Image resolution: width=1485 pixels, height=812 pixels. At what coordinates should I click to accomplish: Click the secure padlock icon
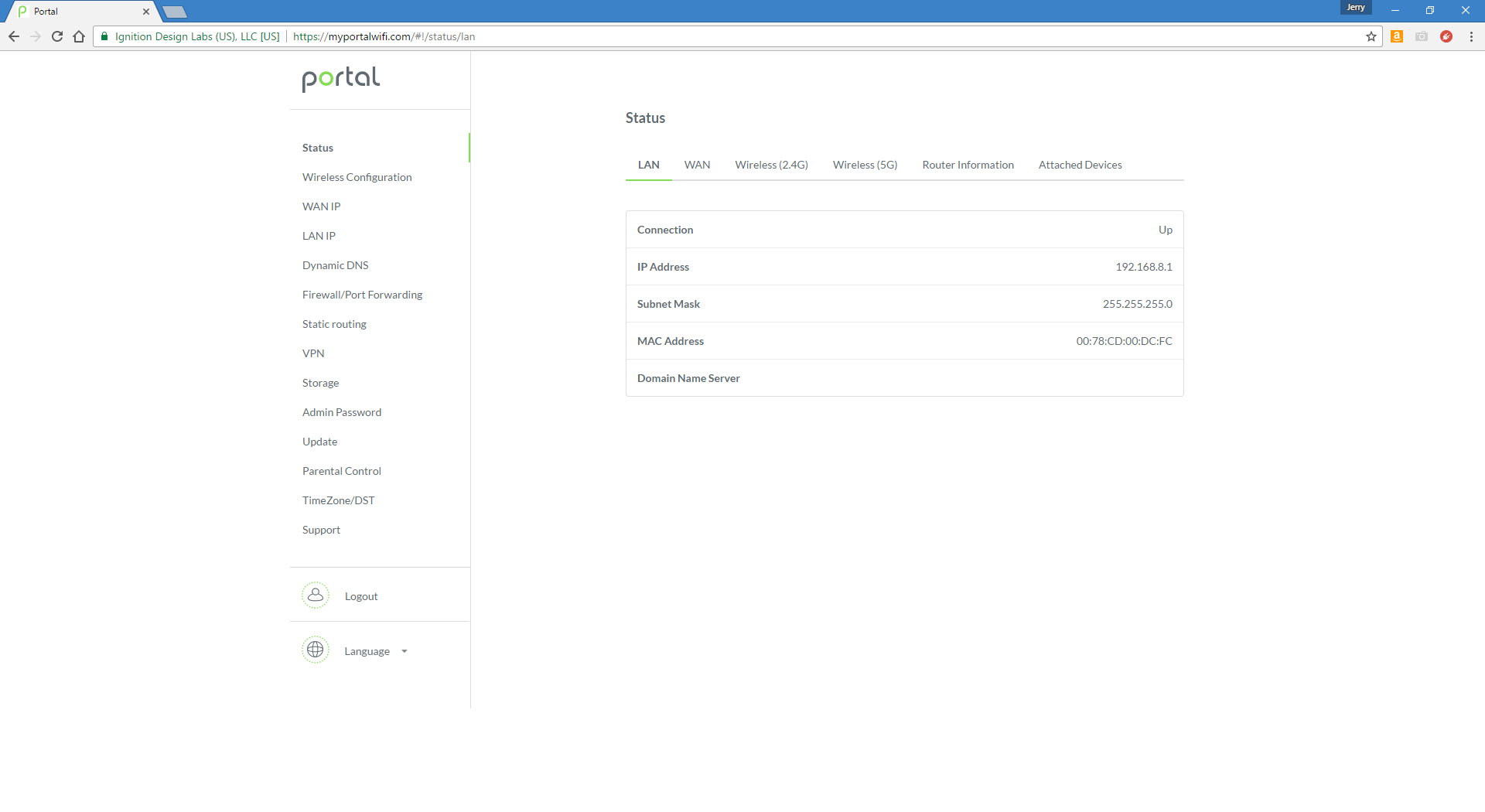pyautogui.click(x=104, y=36)
